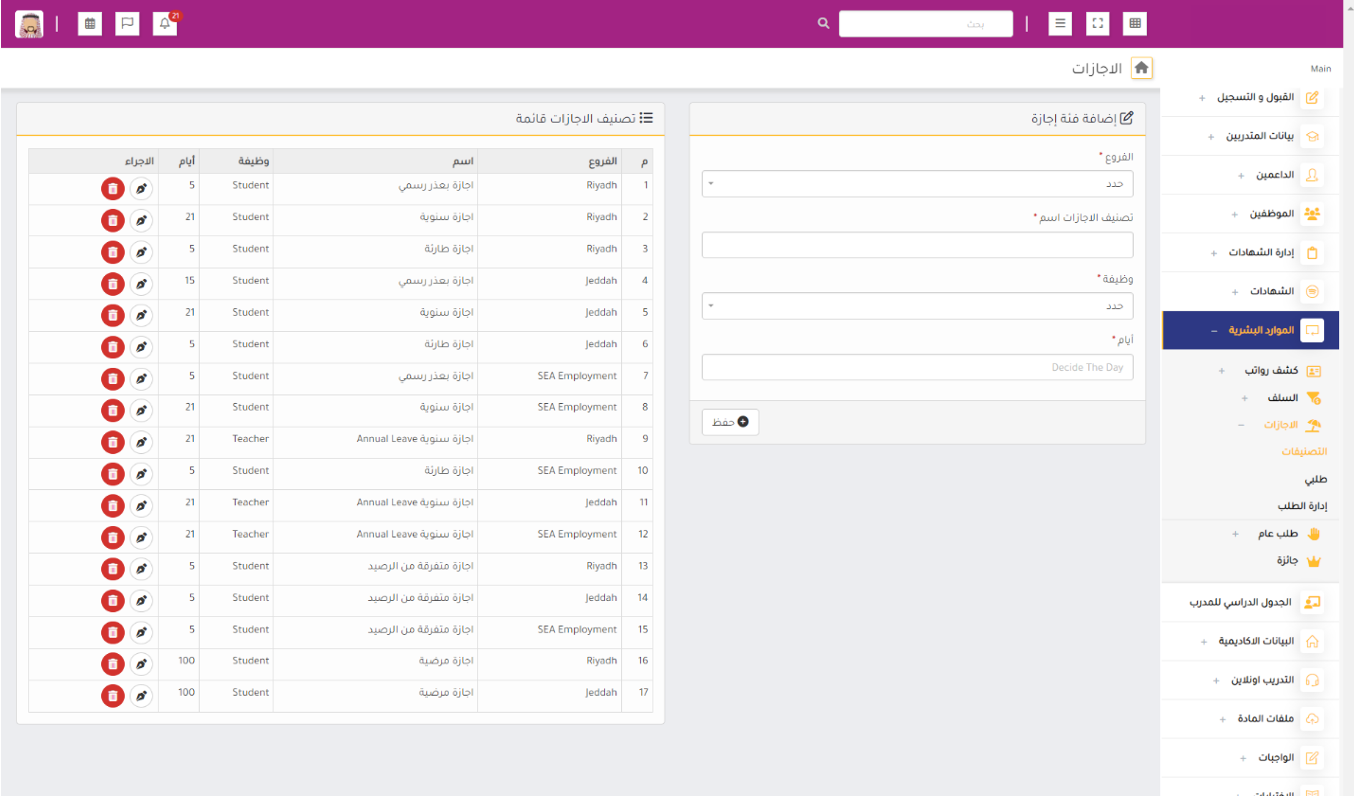Delete row 17 Jeddah sick leave
The width and height of the screenshot is (1354, 796).
click(113, 695)
